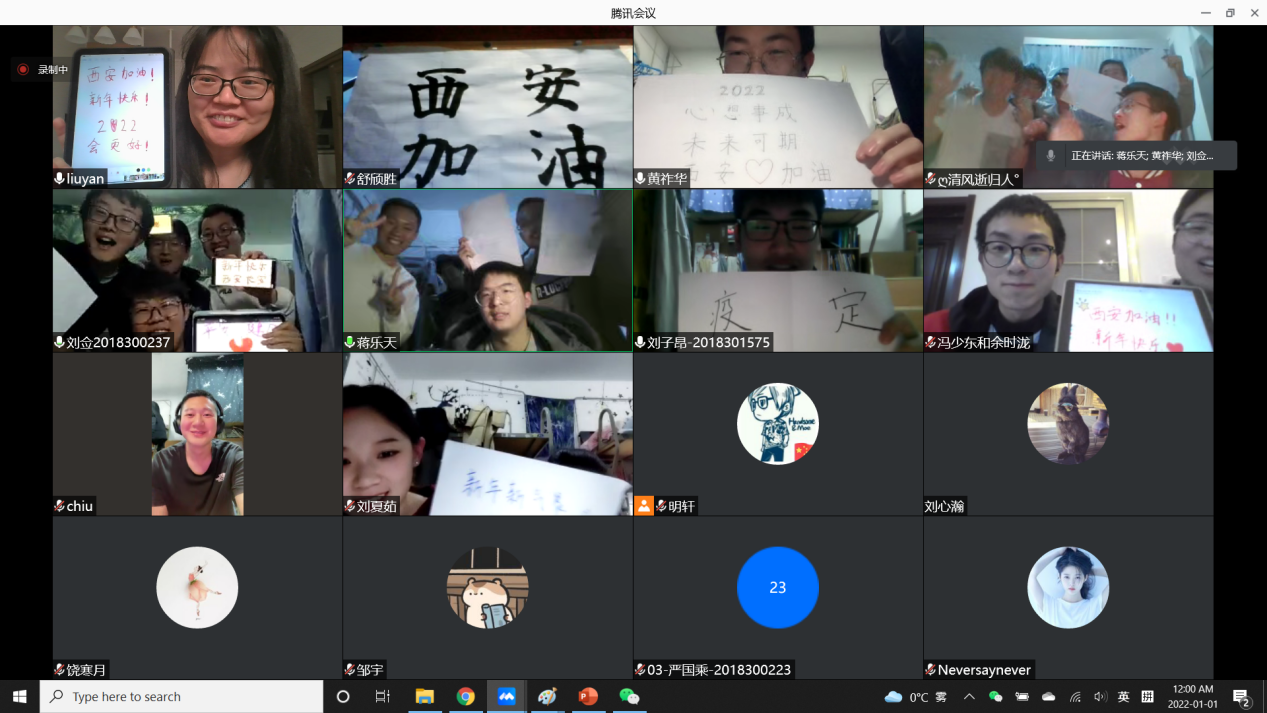Open WeChat from the taskbar
The width and height of the screenshot is (1267, 713).
(x=629, y=696)
